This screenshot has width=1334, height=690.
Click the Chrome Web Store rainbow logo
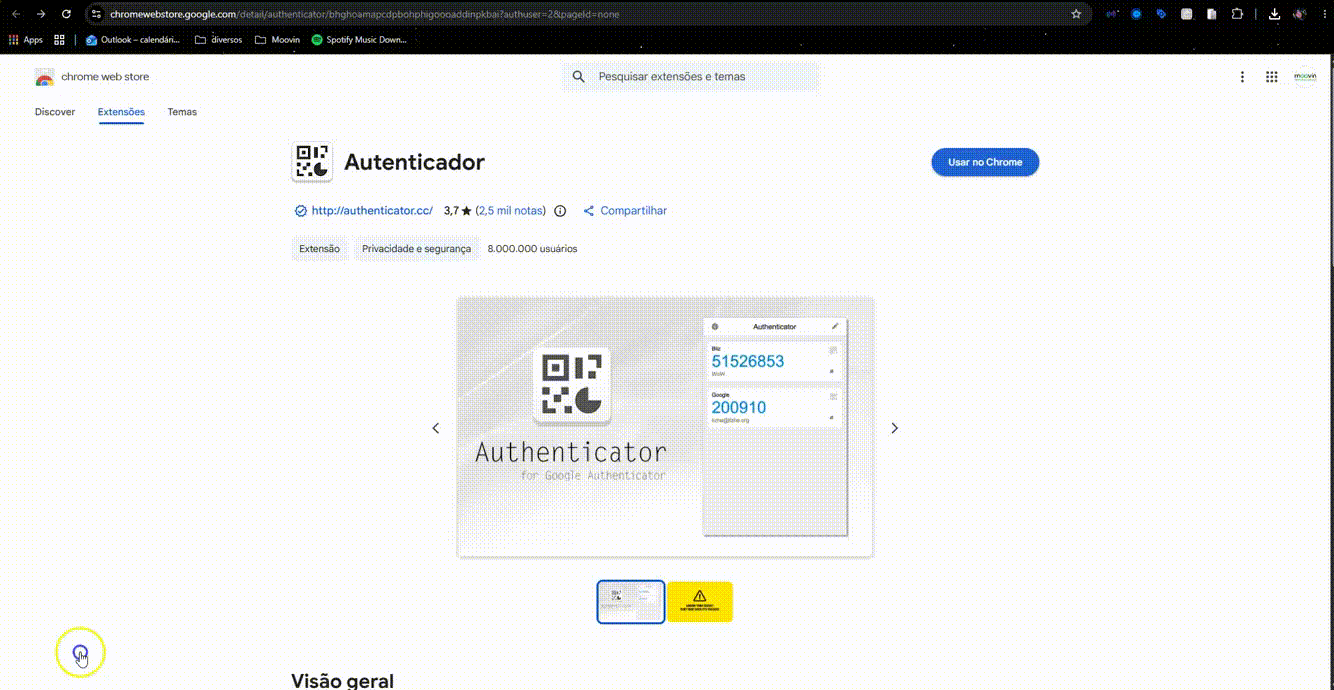coord(44,77)
